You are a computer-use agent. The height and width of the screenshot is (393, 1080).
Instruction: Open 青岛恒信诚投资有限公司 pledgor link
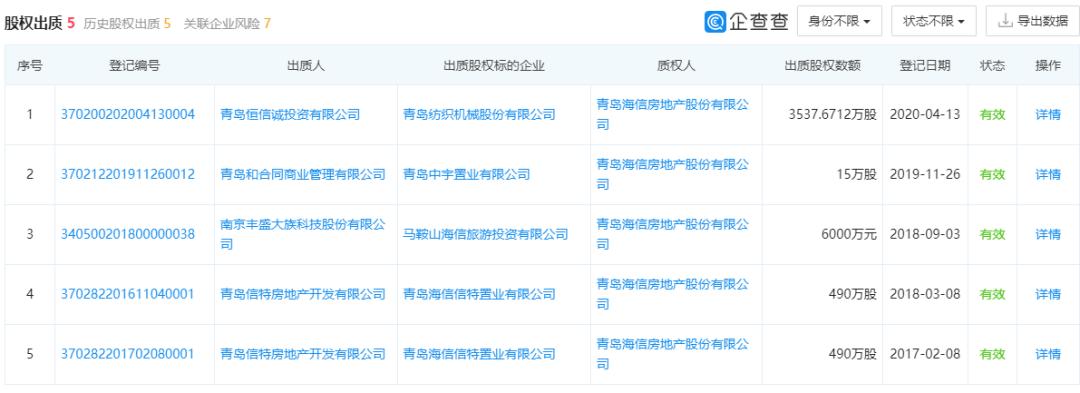tap(290, 115)
